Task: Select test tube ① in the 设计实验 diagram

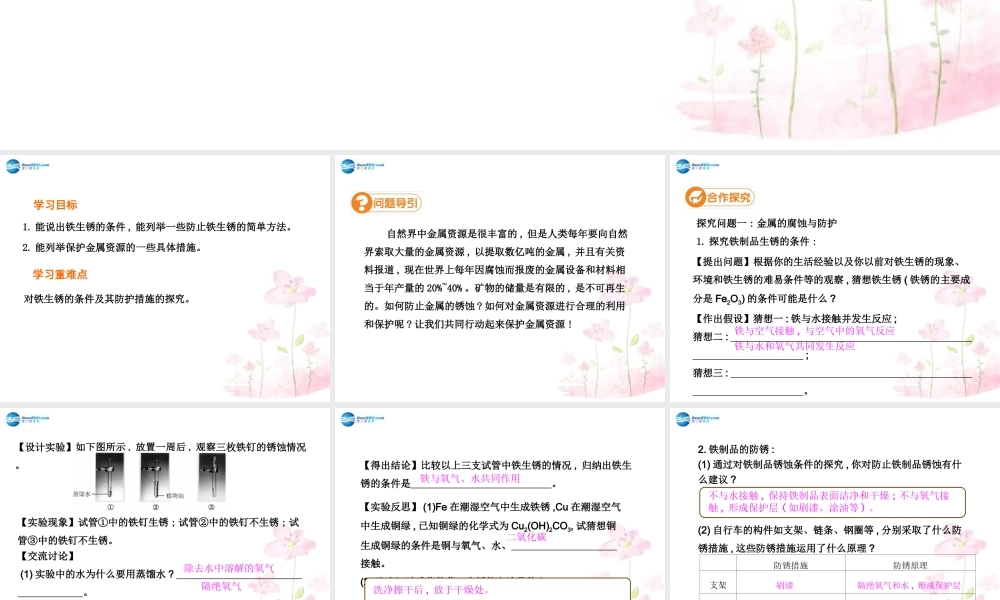Action: click(x=111, y=477)
